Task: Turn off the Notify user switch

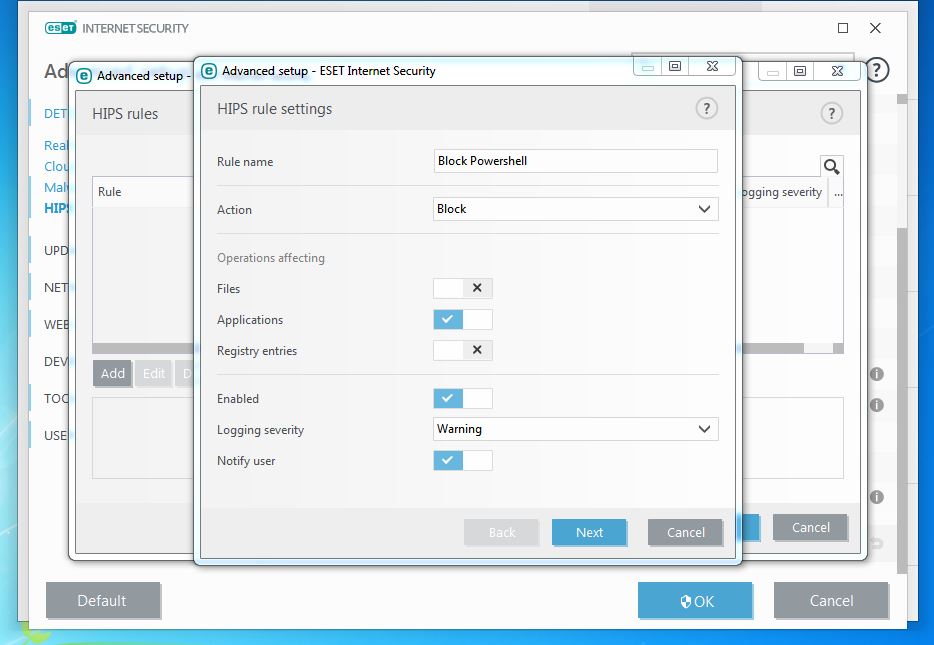Action: (x=463, y=460)
